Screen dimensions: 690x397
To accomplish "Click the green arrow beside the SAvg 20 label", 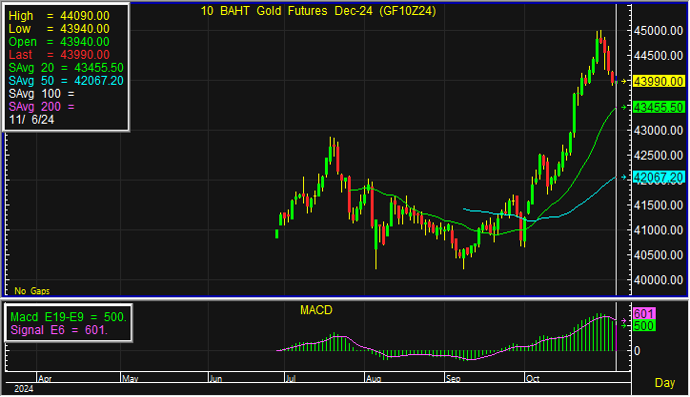I will (624, 107).
